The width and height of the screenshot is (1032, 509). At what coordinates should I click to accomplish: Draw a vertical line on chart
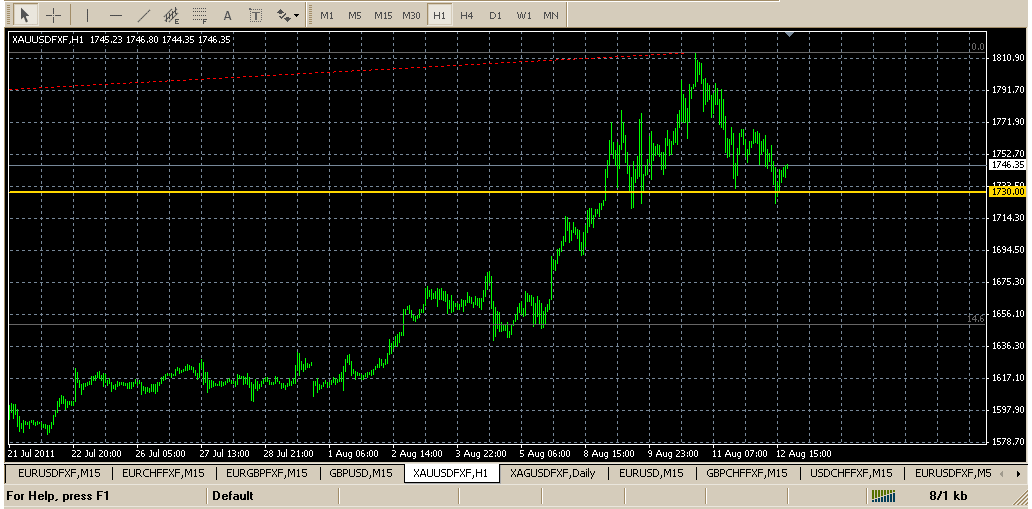(87, 15)
